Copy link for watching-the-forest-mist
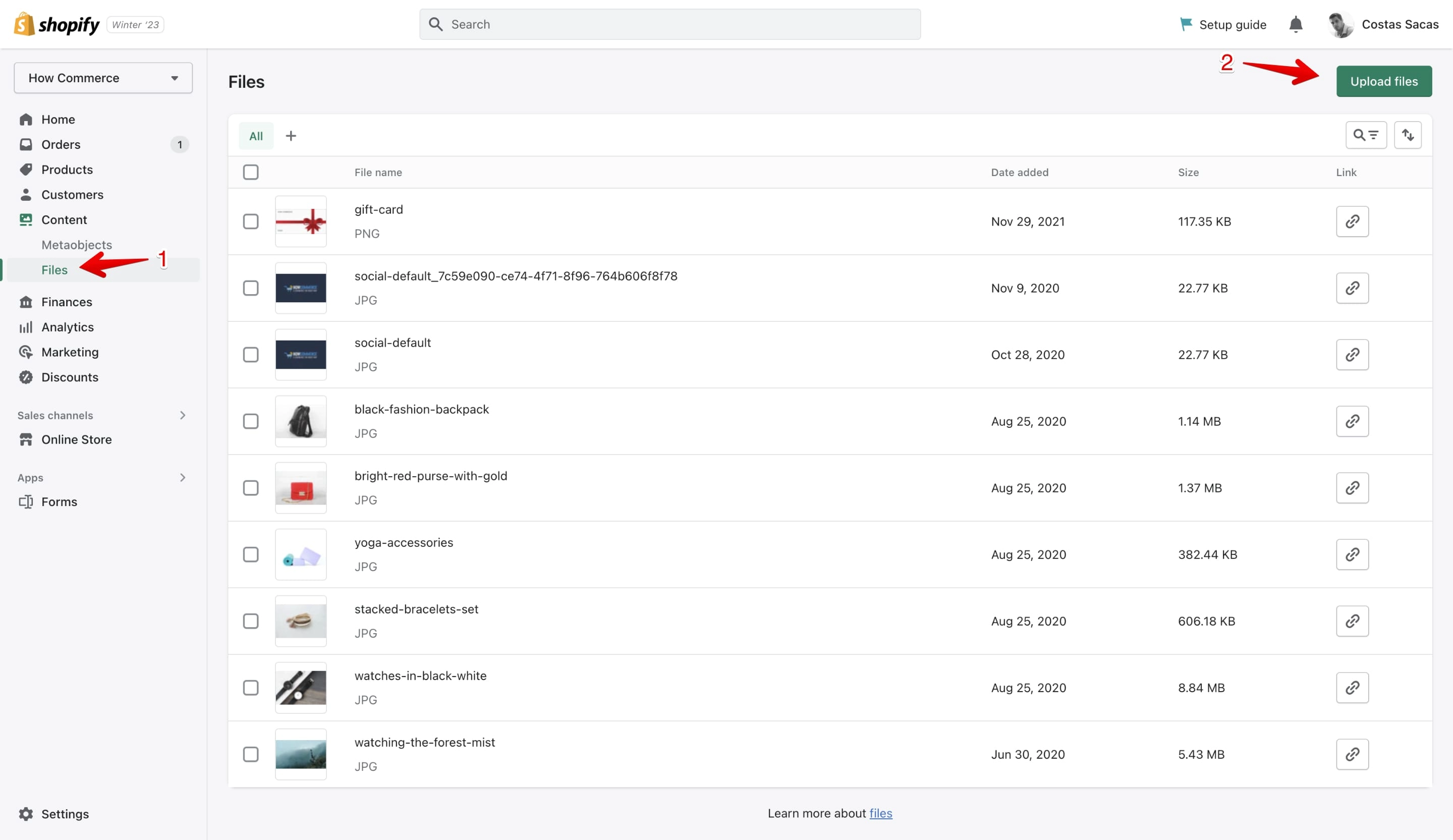The width and height of the screenshot is (1453, 840). [x=1352, y=754]
